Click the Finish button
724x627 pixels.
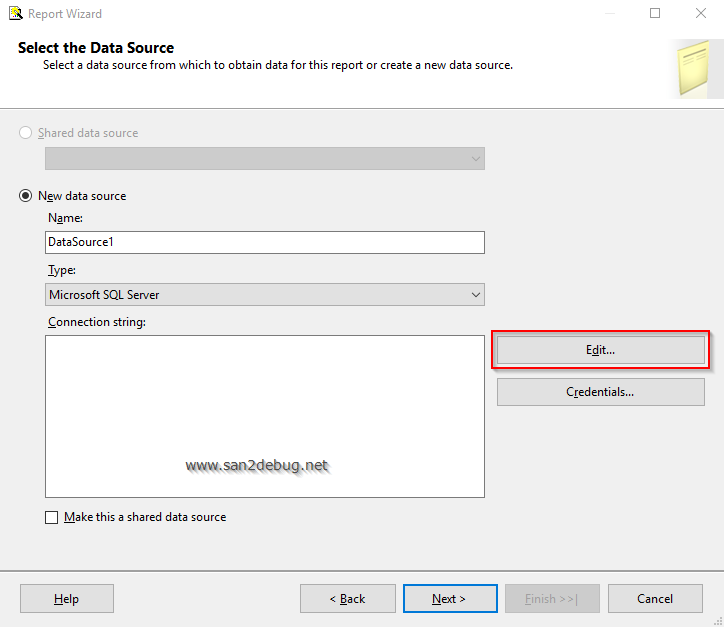pos(552,599)
